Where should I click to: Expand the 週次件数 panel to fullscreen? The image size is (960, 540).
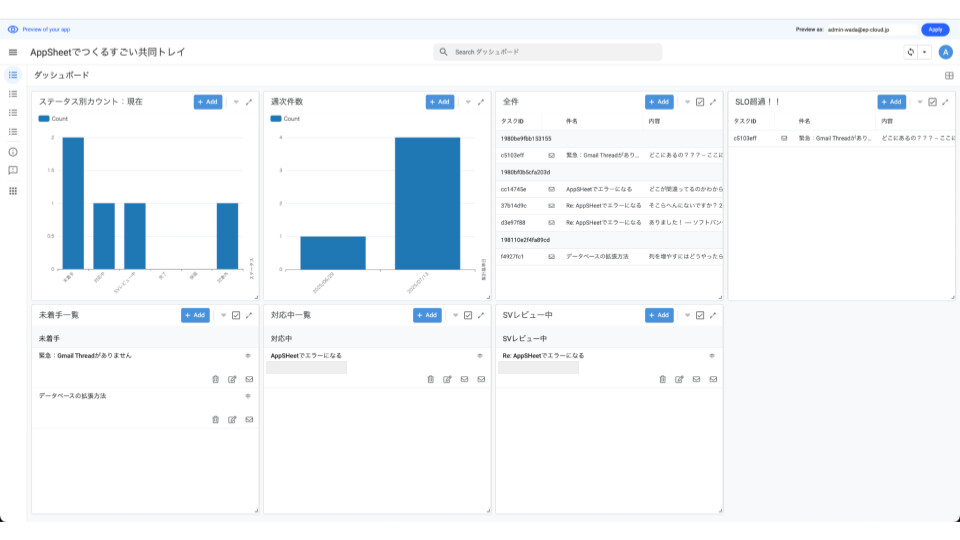click(481, 102)
